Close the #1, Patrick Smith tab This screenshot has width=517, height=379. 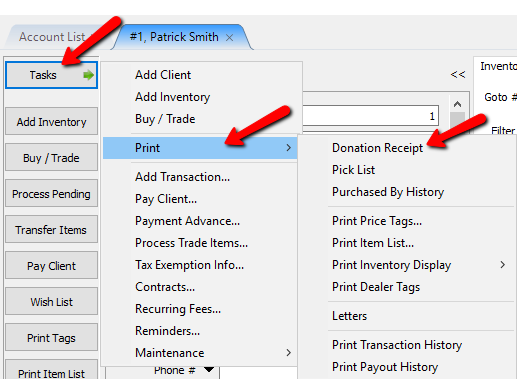(229, 38)
